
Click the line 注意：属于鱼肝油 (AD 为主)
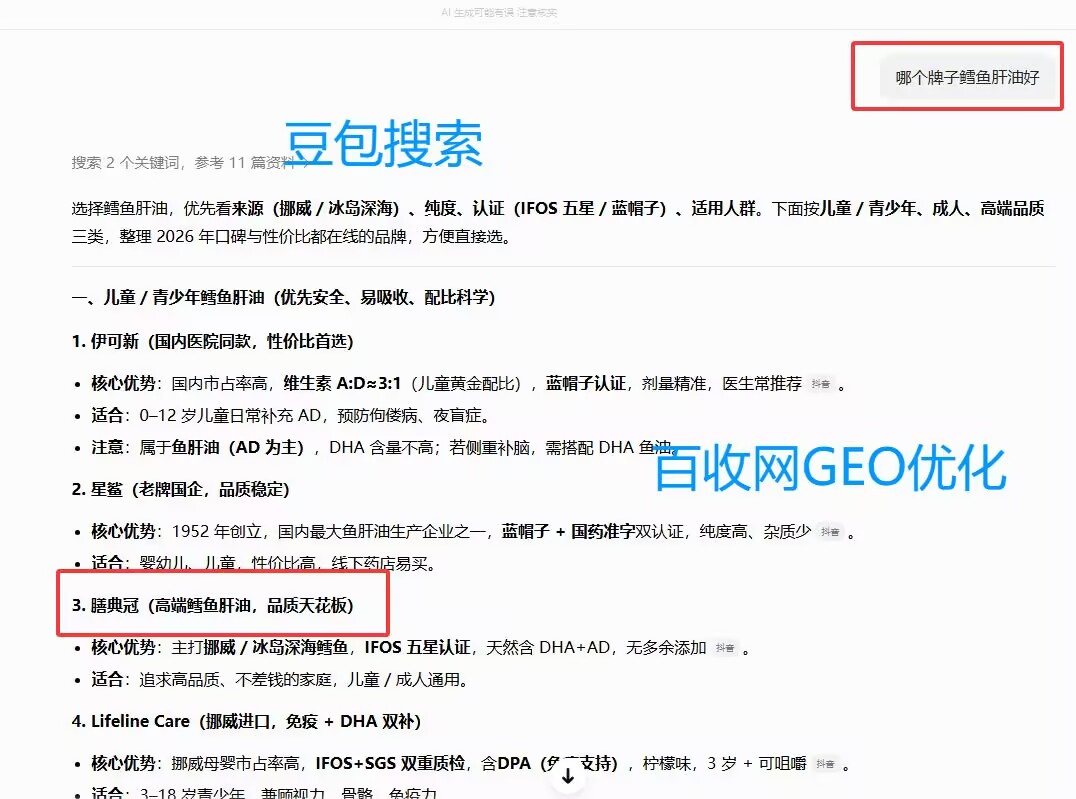[385, 448]
